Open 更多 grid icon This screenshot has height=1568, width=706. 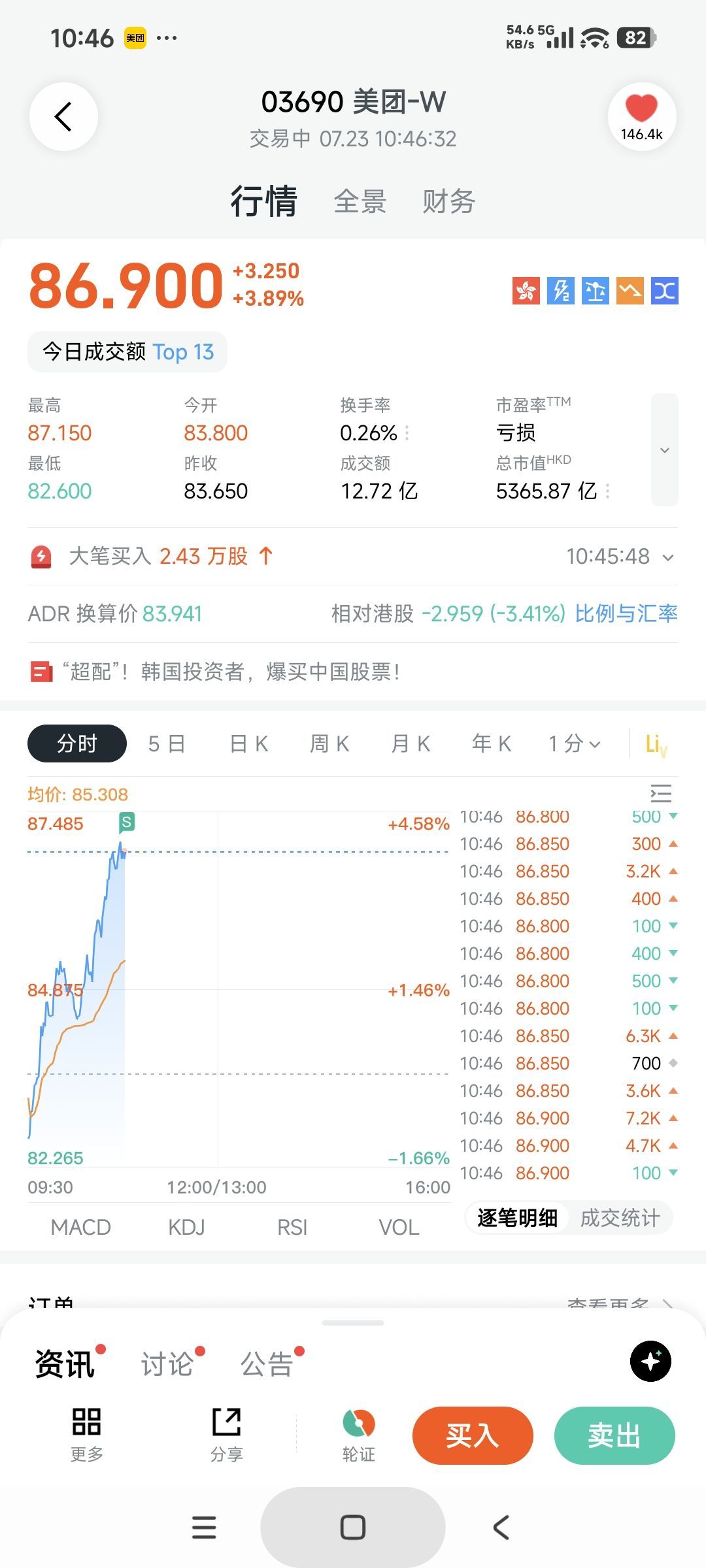(x=86, y=1434)
